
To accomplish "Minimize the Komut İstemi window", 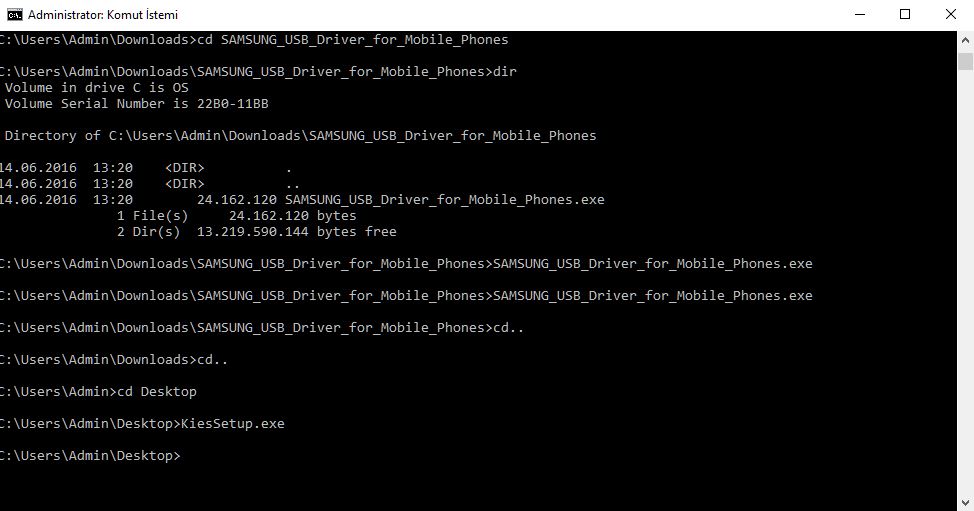I will [x=860, y=14].
